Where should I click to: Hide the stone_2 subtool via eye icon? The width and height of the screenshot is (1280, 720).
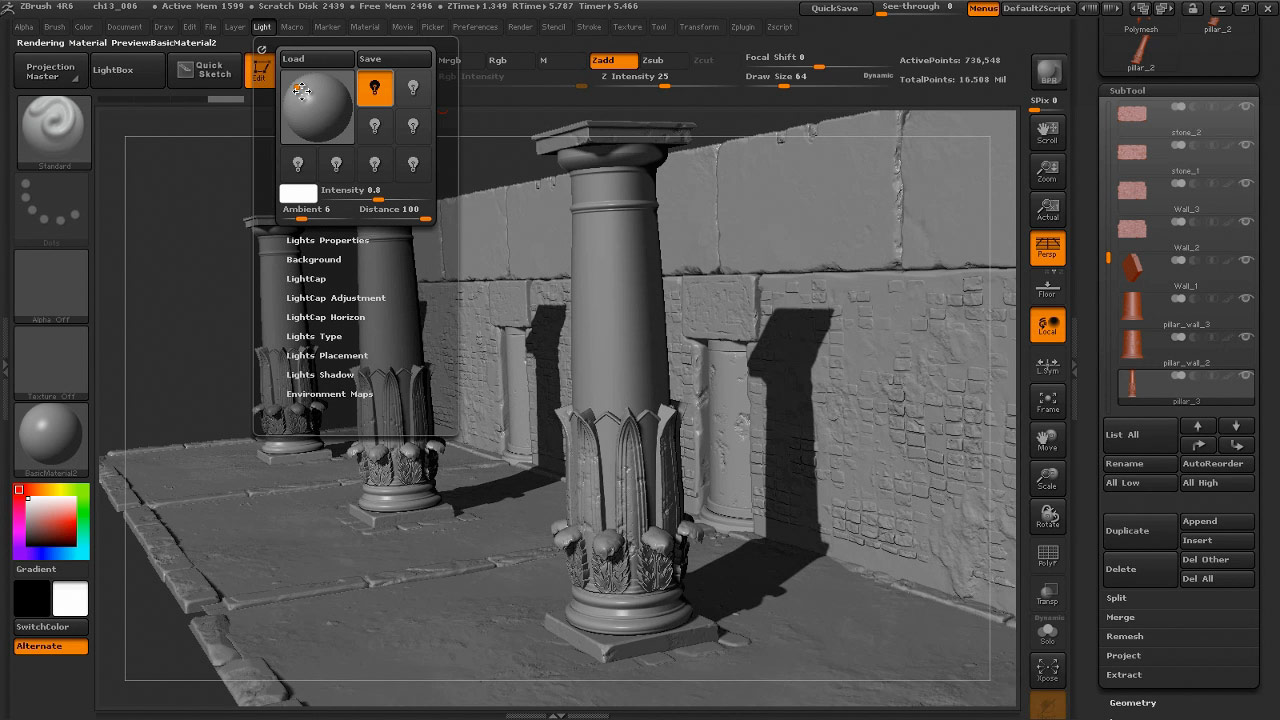coord(1246,106)
